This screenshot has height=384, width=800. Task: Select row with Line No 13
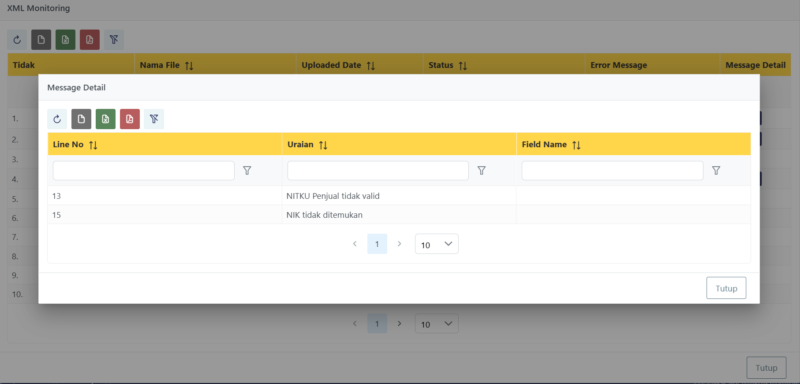pos(399,196)
